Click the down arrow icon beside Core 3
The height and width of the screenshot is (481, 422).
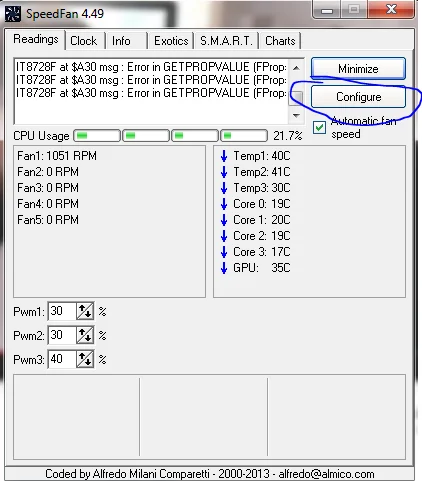tap(224, 252)
